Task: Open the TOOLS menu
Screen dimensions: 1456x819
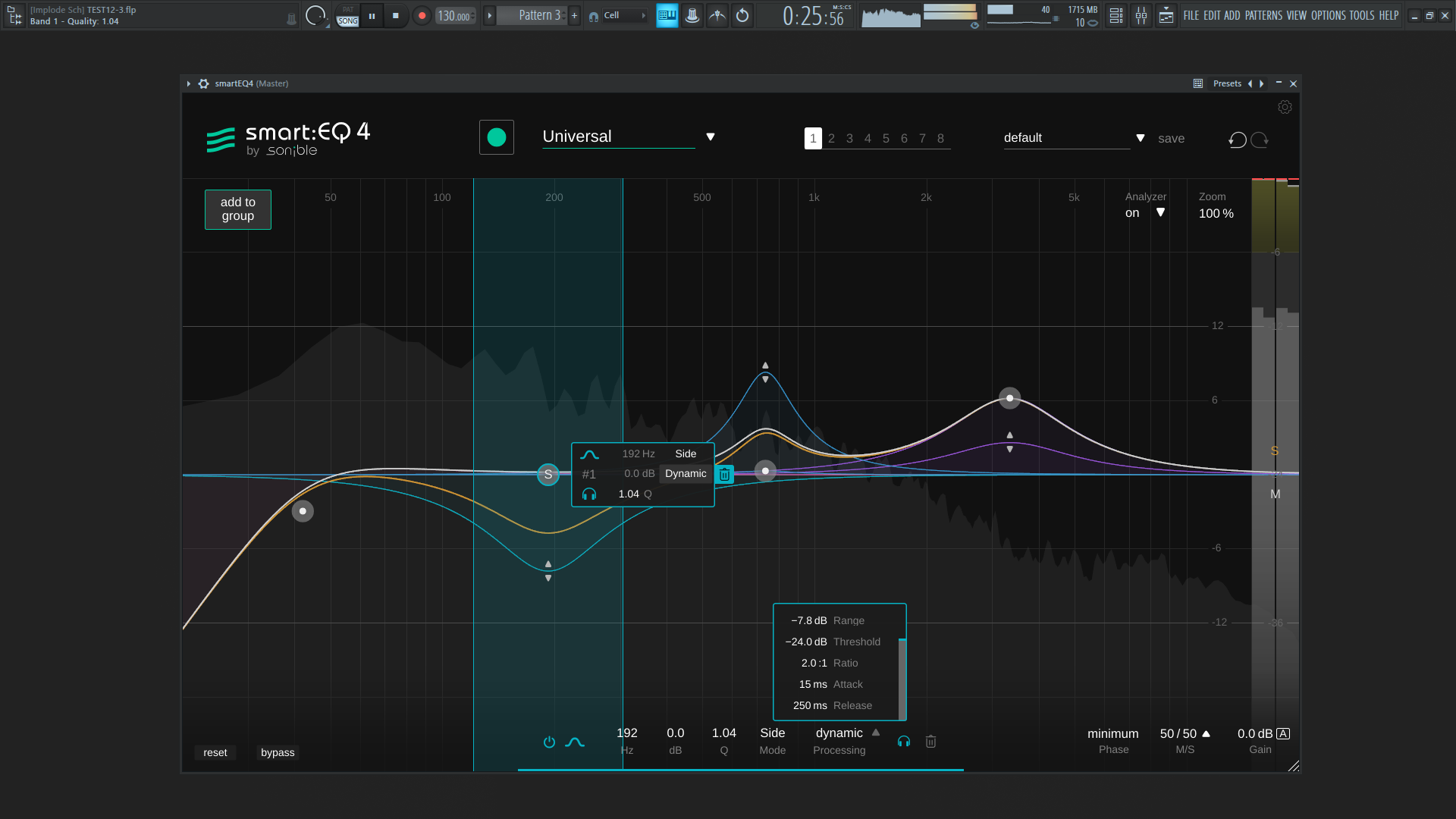Action: point(1362,15)
